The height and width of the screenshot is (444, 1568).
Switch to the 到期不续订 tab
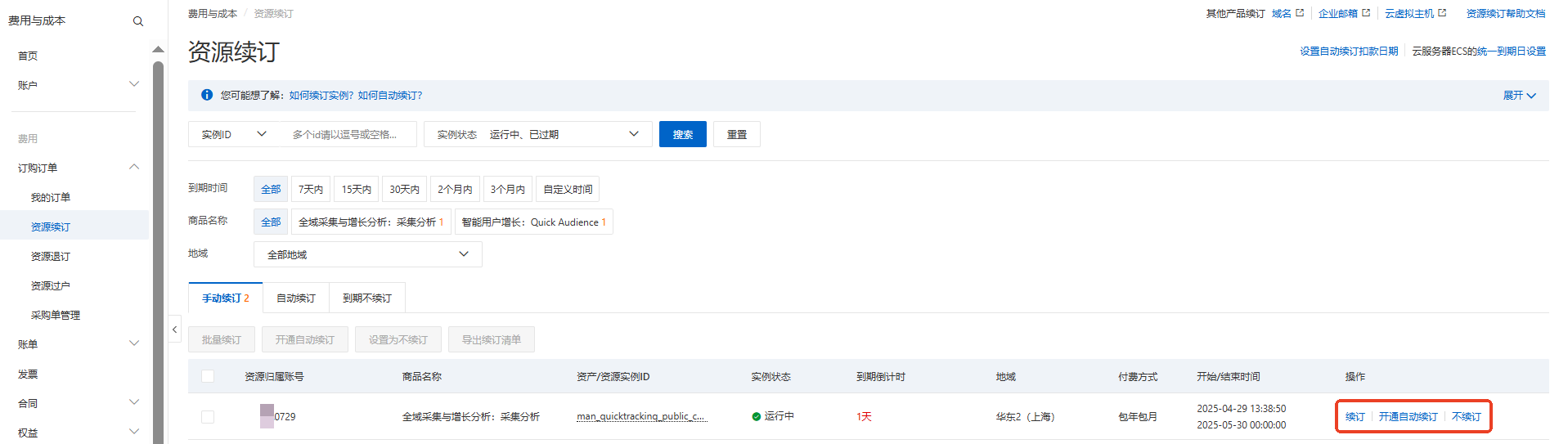367,298
